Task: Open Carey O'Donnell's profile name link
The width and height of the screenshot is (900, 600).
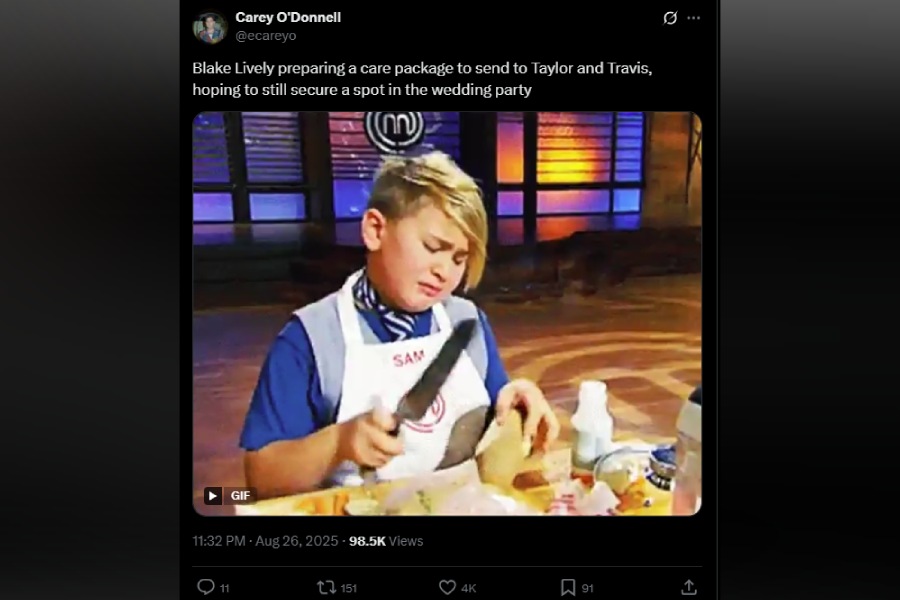Action: [288, 18]
